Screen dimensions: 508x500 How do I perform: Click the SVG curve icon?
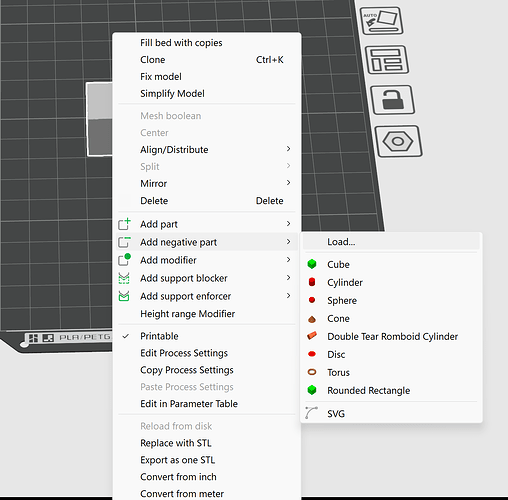pos(311,413)
